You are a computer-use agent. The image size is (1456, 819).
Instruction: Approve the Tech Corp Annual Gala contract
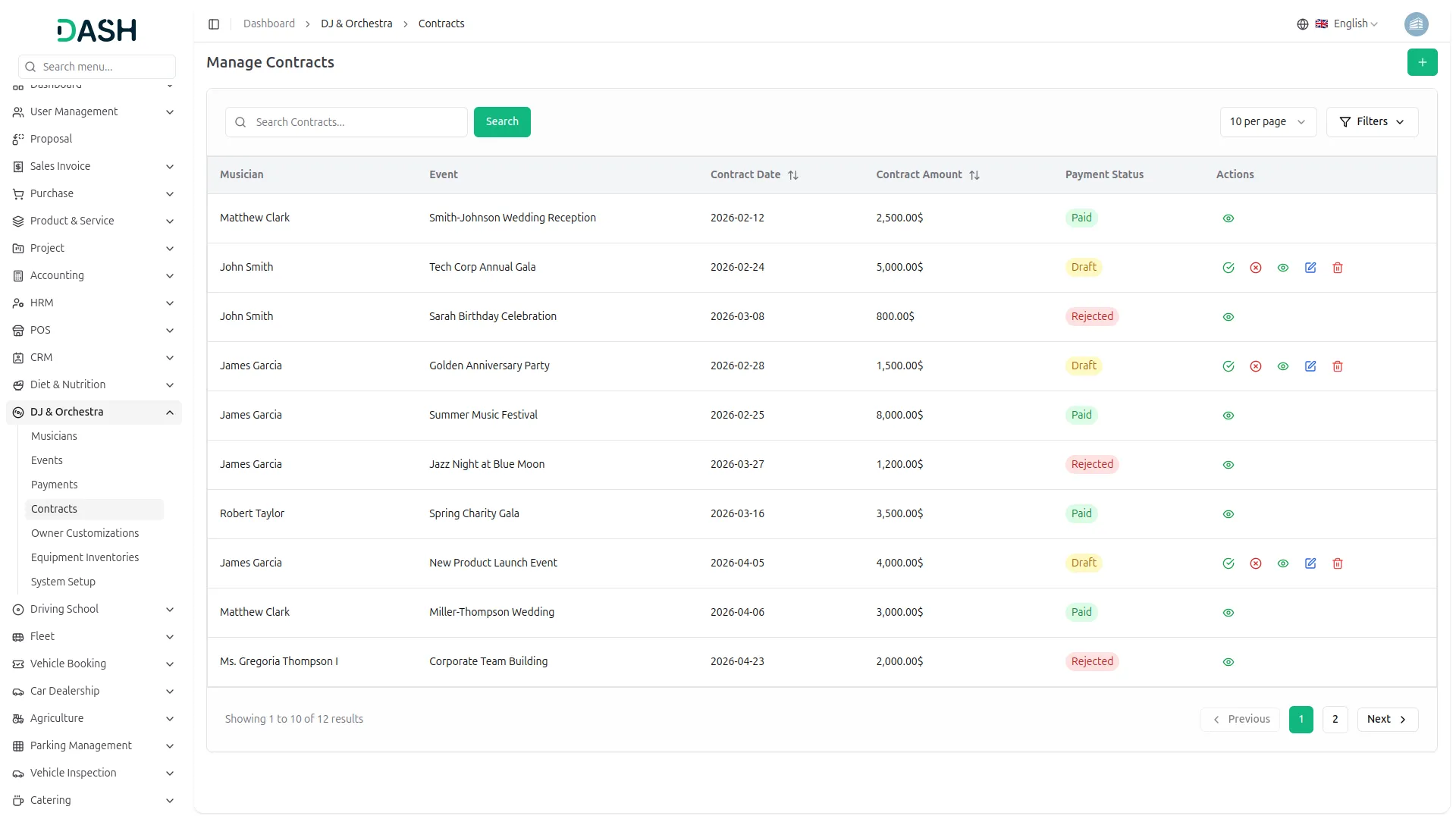(1228, 268)
